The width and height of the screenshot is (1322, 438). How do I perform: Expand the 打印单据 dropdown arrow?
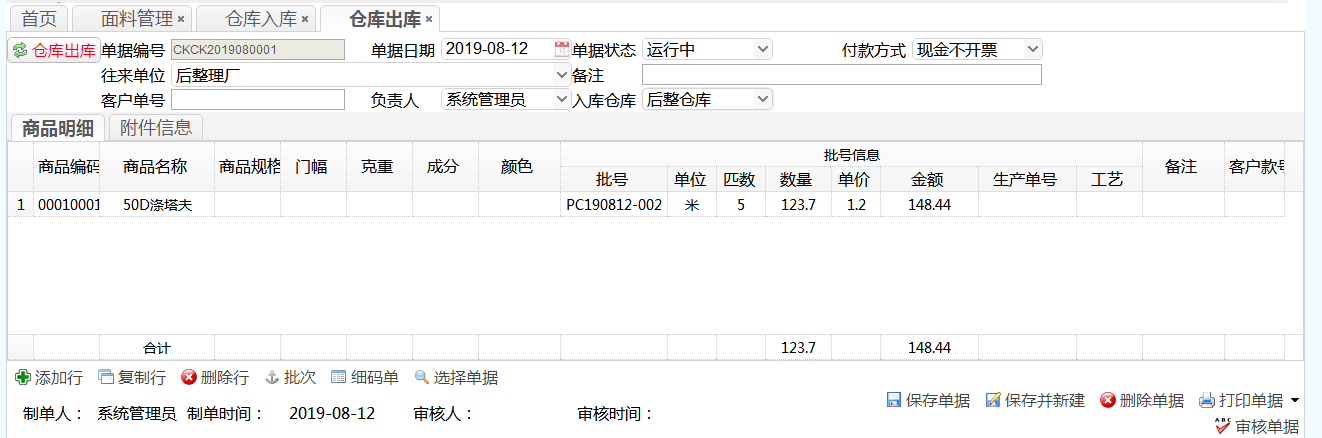coord(1295,400)
